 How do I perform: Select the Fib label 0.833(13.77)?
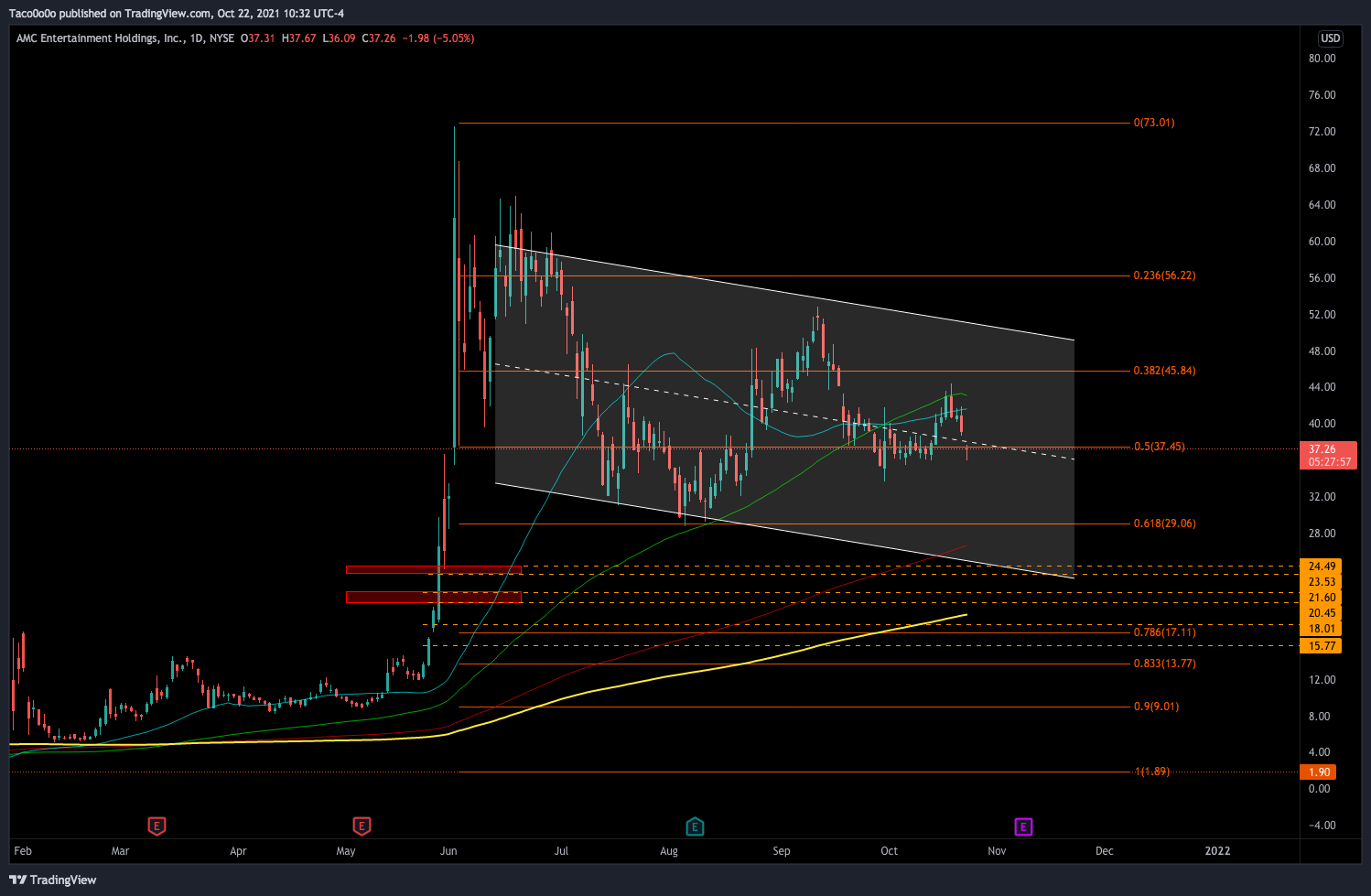[x=1164, y=664]
